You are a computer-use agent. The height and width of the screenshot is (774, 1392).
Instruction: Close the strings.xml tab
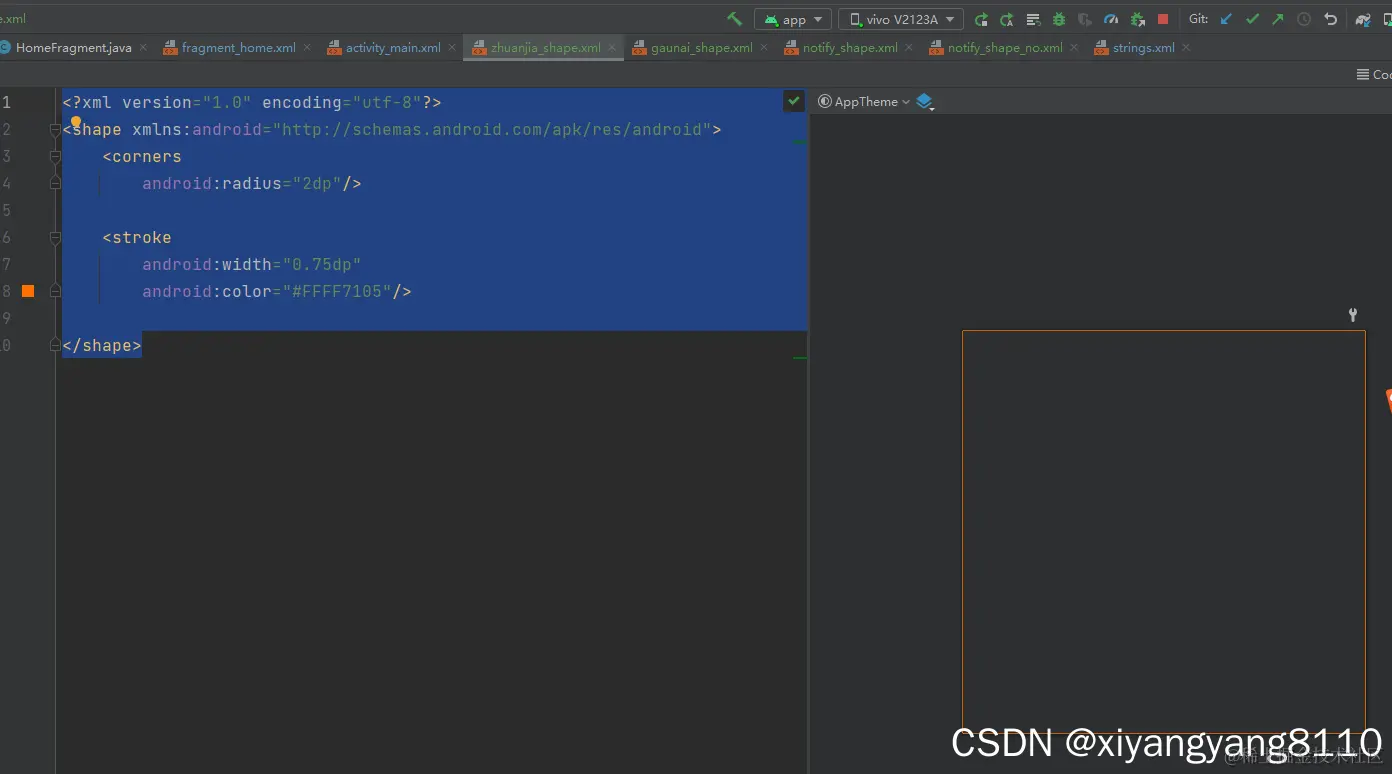[1186, 47]
